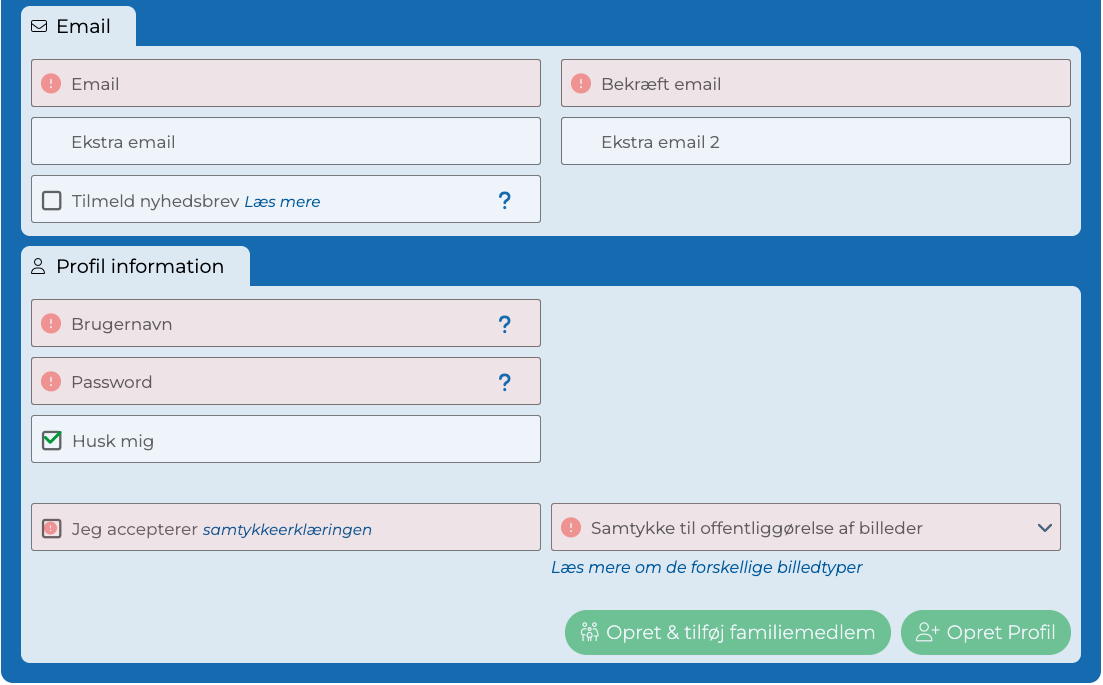The width and height of the screenshot is (1103, 685).
Task: Click the person icon on Profil information tab
Action: (x=39, y=266)
